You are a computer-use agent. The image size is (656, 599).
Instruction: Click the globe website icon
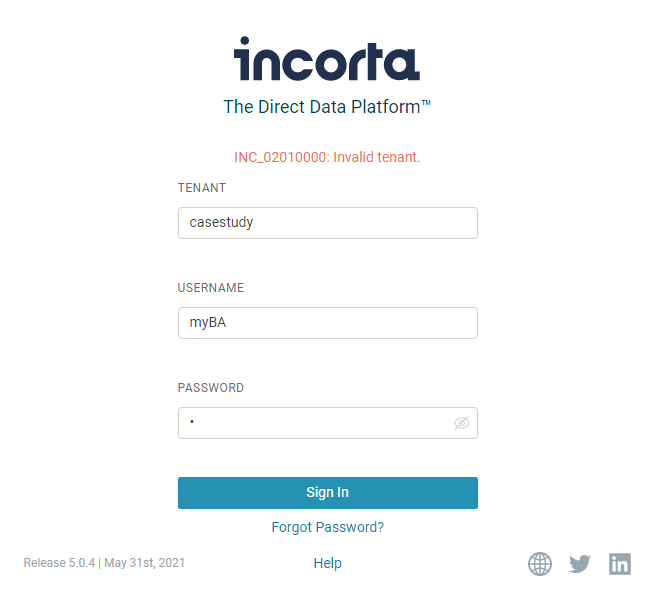(x=540, y=564)
